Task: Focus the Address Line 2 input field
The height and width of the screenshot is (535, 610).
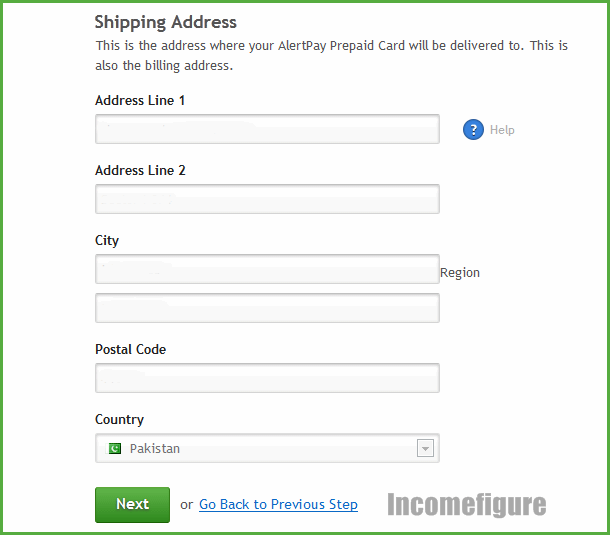Action: click(267, 199)
